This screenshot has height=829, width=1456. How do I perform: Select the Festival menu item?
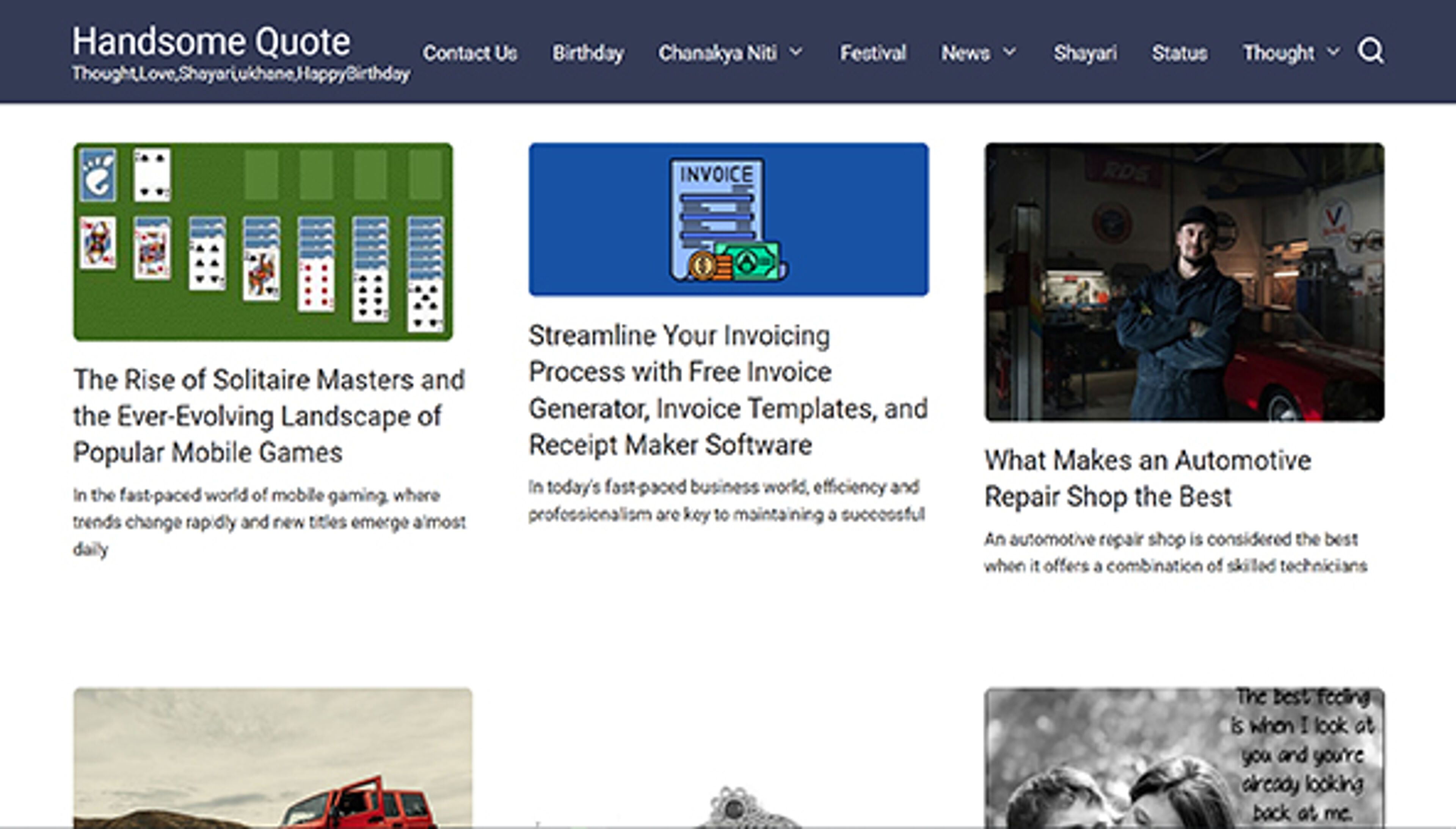[872, 53]
